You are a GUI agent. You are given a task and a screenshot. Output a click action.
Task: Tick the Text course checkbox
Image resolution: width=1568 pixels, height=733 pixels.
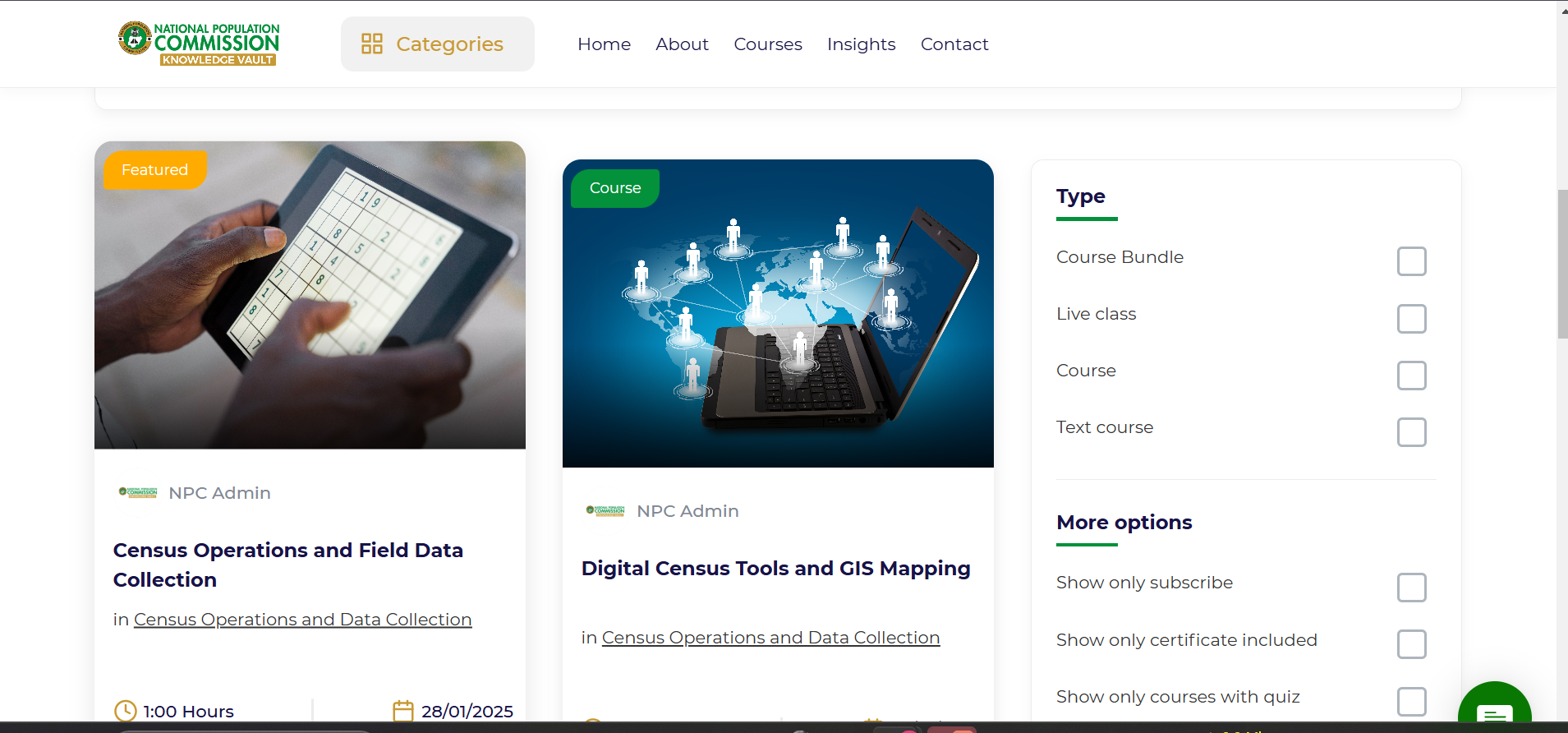click(1411, 432)
